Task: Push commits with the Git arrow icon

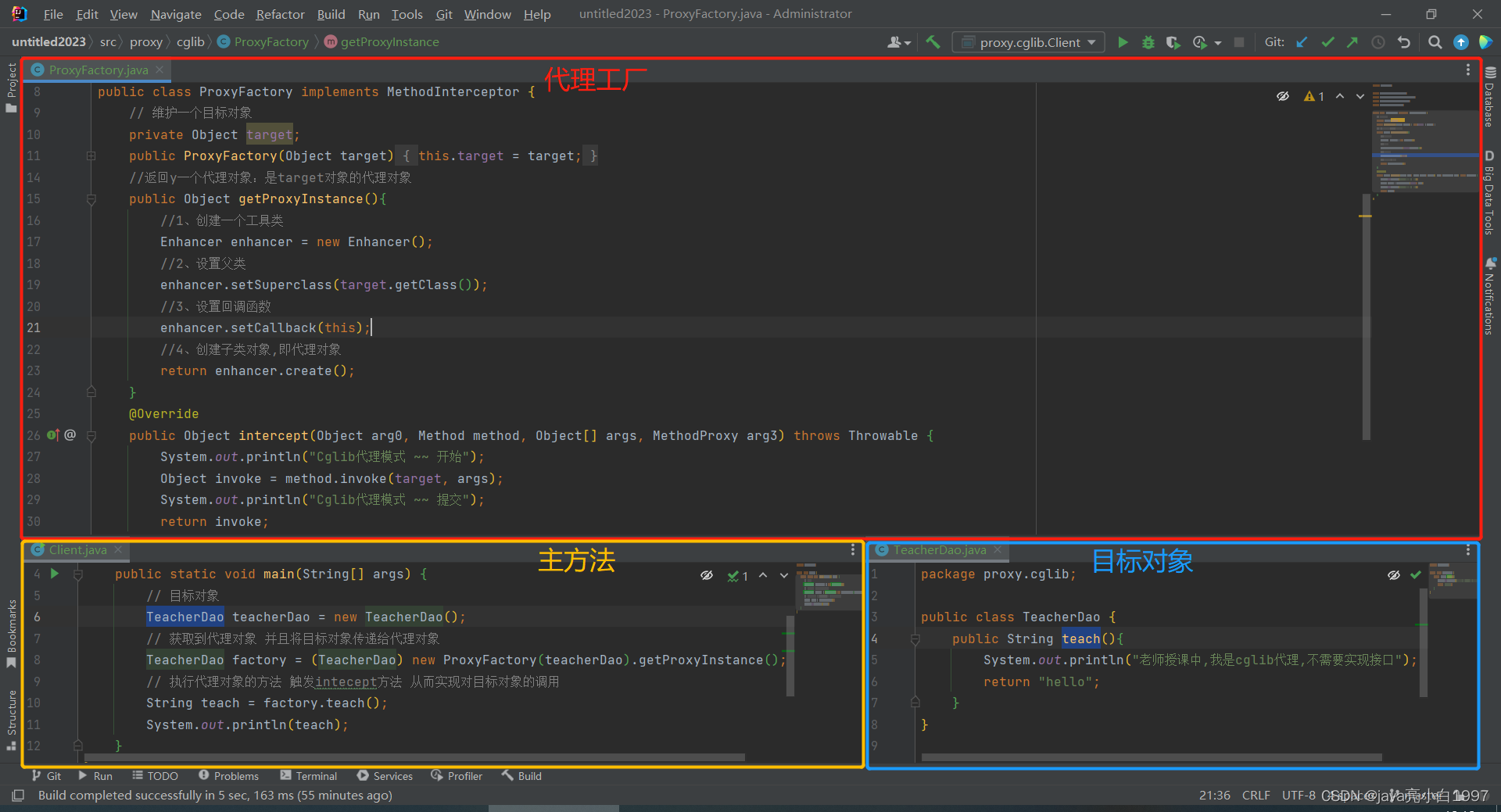Action: click(x=1352, y=42)
